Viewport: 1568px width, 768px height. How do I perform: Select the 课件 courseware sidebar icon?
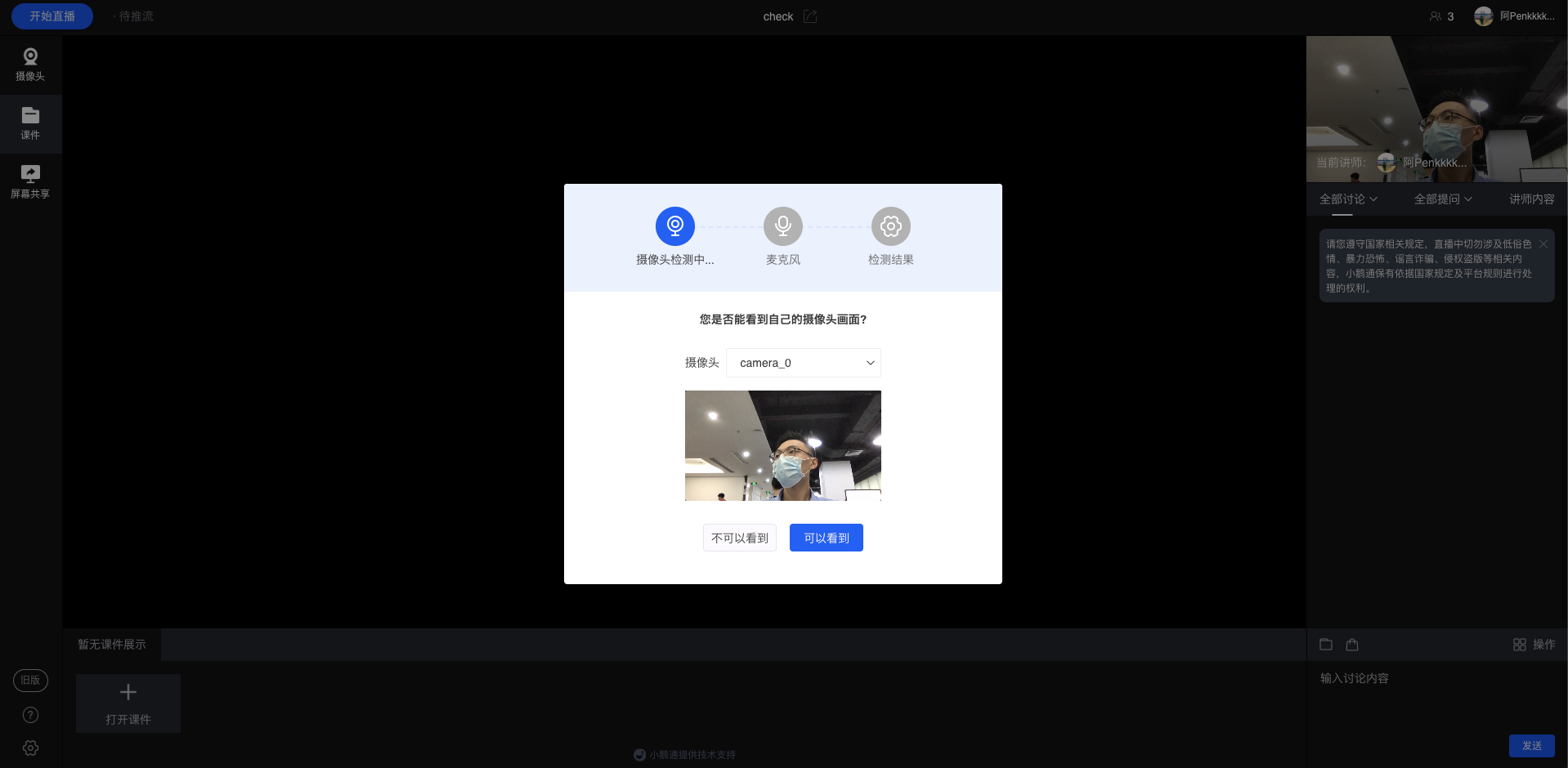point(30,123)
